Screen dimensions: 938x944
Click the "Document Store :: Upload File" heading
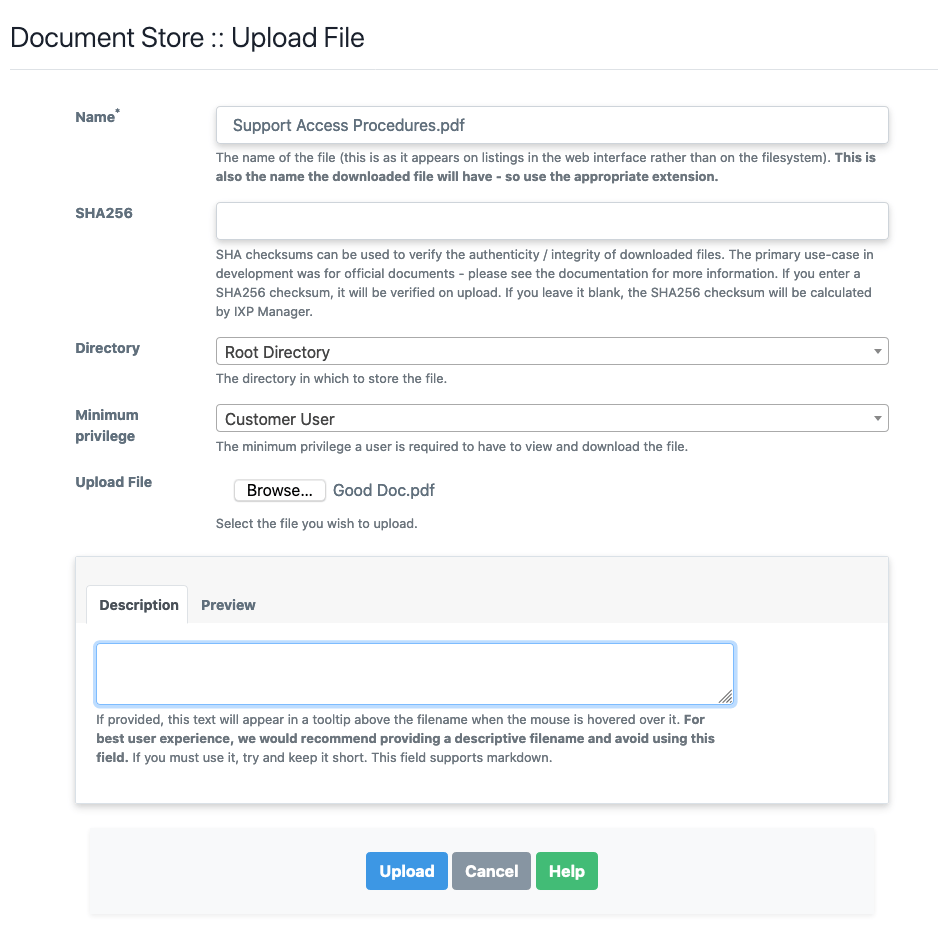coord(186,37)
